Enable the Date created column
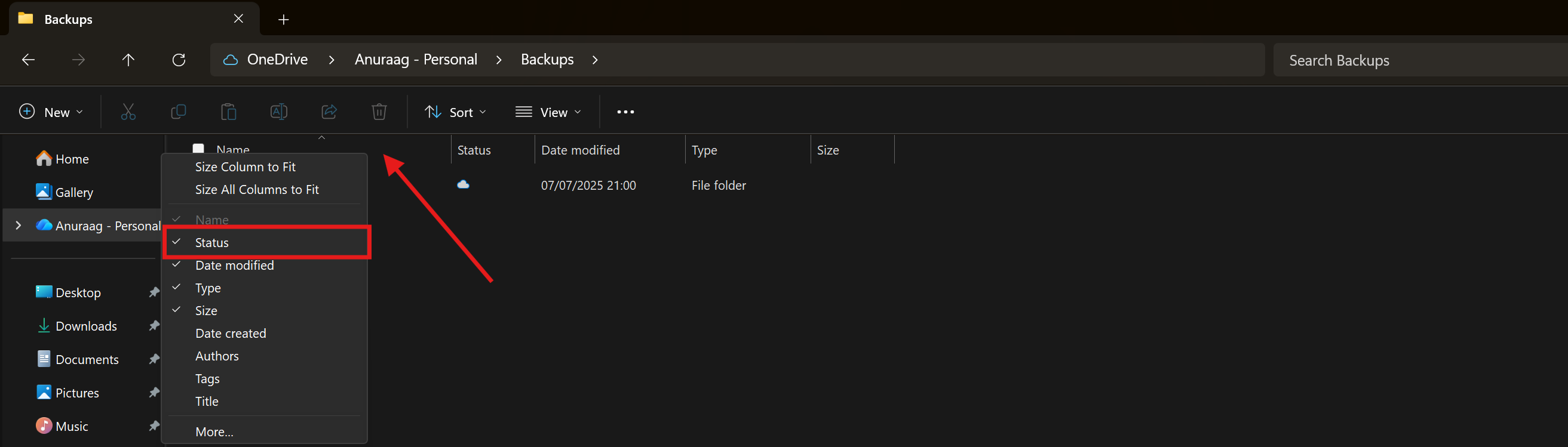The width and height of the screenshot is (1568, 447). tap(266, 333)
